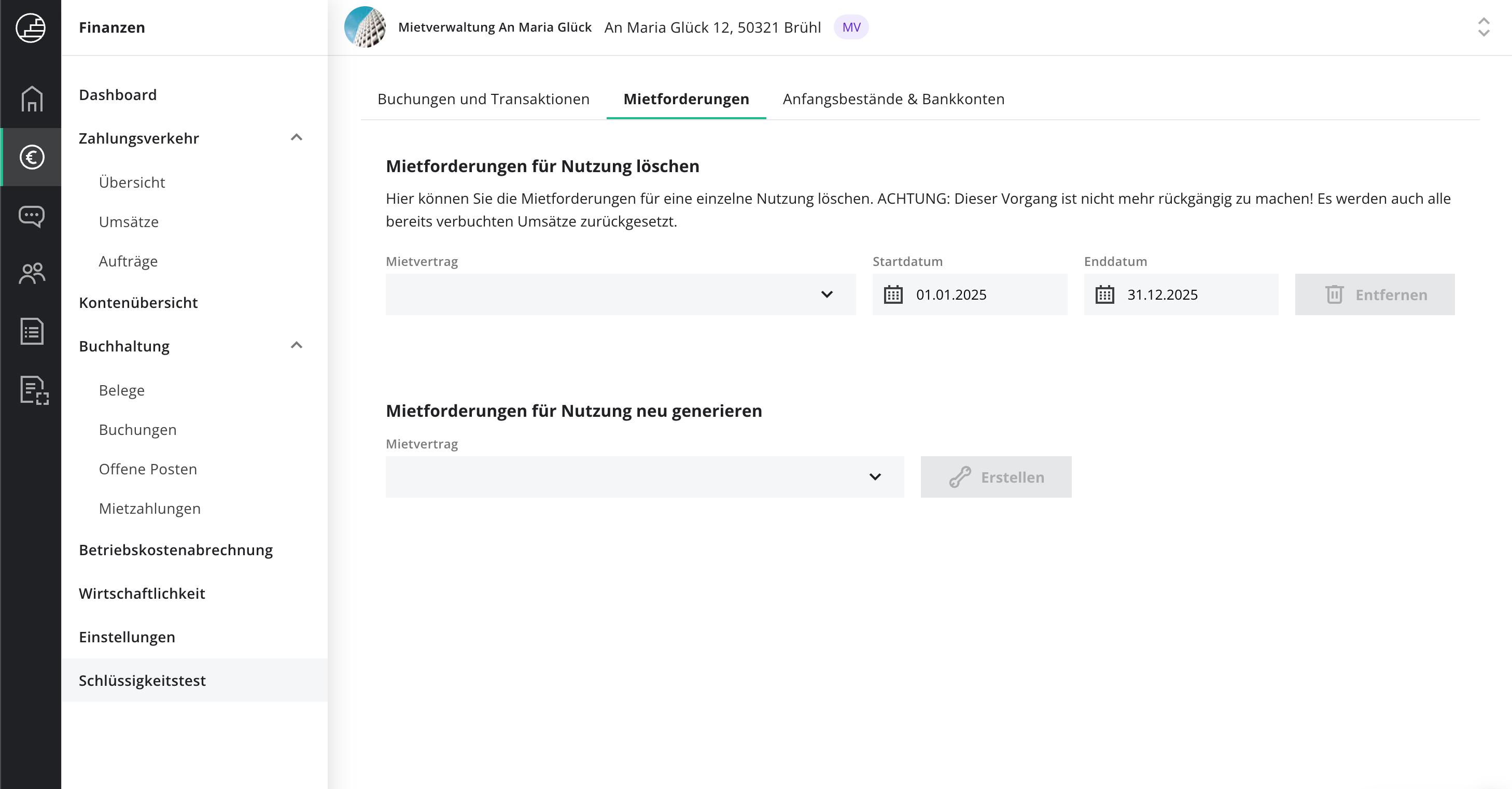The height and width of the screenshot is (789, 1512).
Task: Open Umsätze under Zahlungsverkehr
Action: pyautogui.click(x=129, y=222)
